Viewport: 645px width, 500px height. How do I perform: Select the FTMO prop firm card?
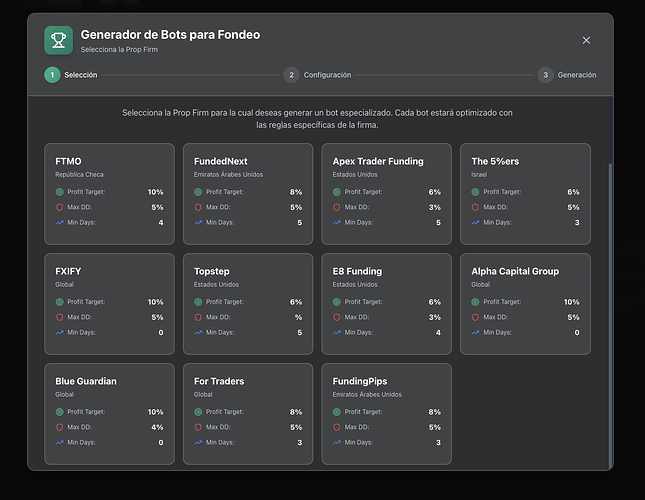[109, 194]
